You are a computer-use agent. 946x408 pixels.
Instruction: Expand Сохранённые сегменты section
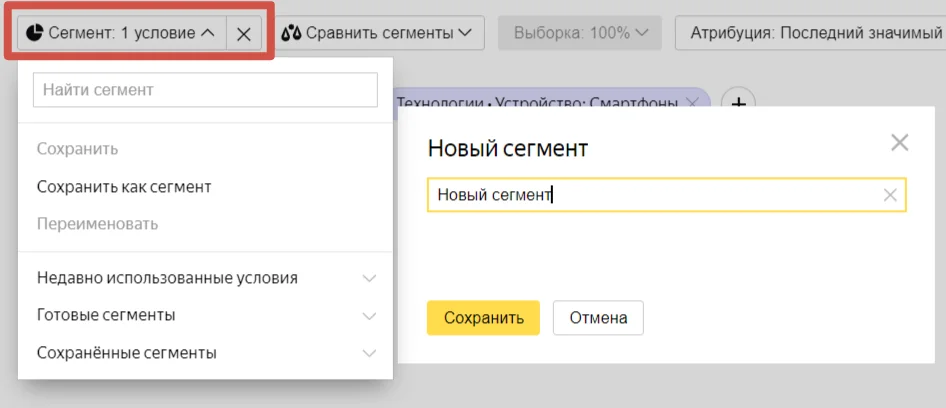pos(205,352)
